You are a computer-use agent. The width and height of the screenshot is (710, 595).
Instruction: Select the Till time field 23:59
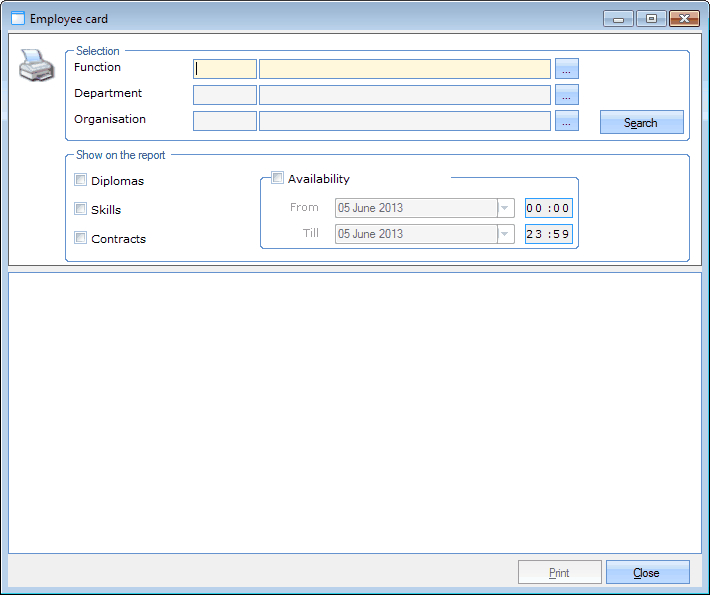pyautogui.click(x=548, y=234)
